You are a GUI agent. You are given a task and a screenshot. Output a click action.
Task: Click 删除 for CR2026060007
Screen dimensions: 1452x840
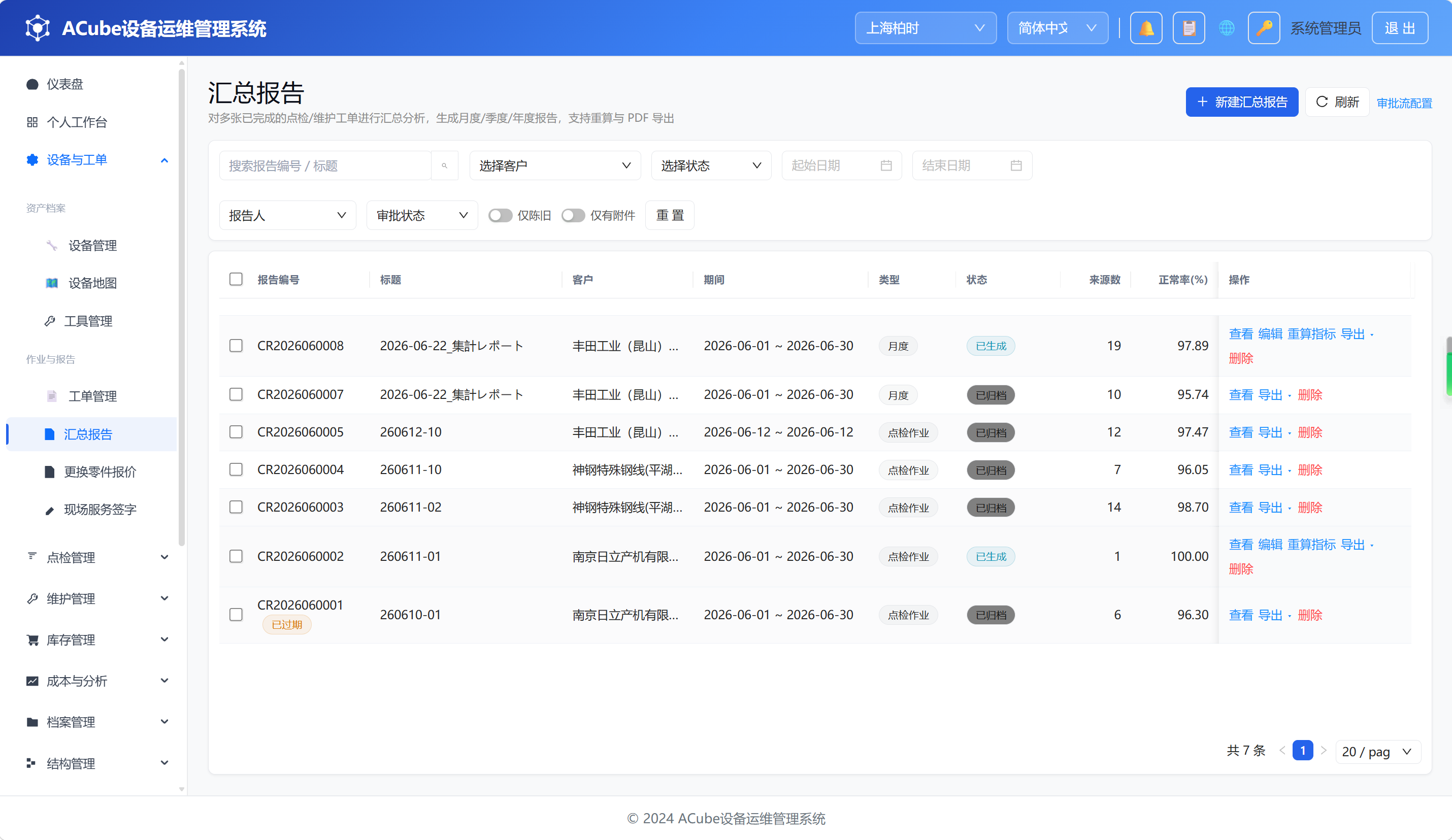(1310, 395)
